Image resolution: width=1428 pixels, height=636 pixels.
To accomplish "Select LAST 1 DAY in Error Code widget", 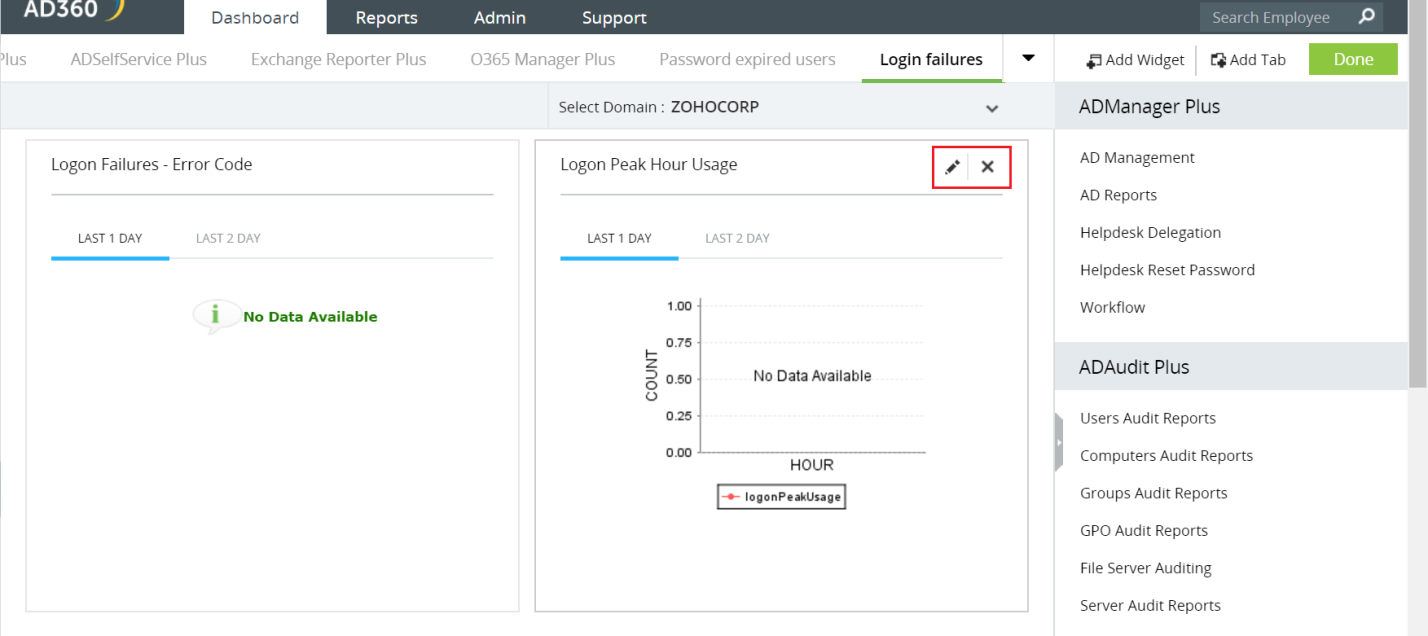I will coord(110,238).
